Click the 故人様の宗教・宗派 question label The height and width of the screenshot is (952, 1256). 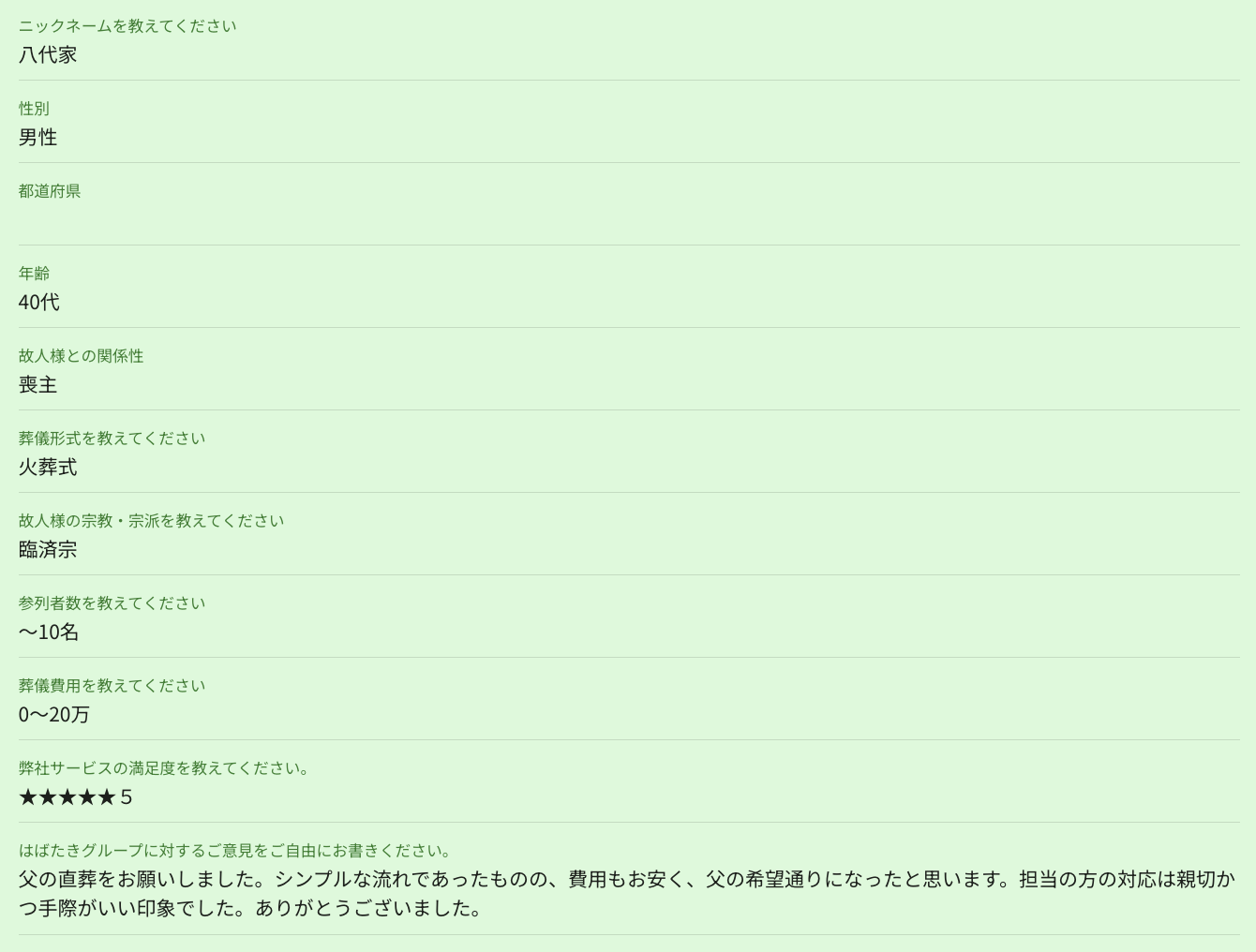(151, 521)
